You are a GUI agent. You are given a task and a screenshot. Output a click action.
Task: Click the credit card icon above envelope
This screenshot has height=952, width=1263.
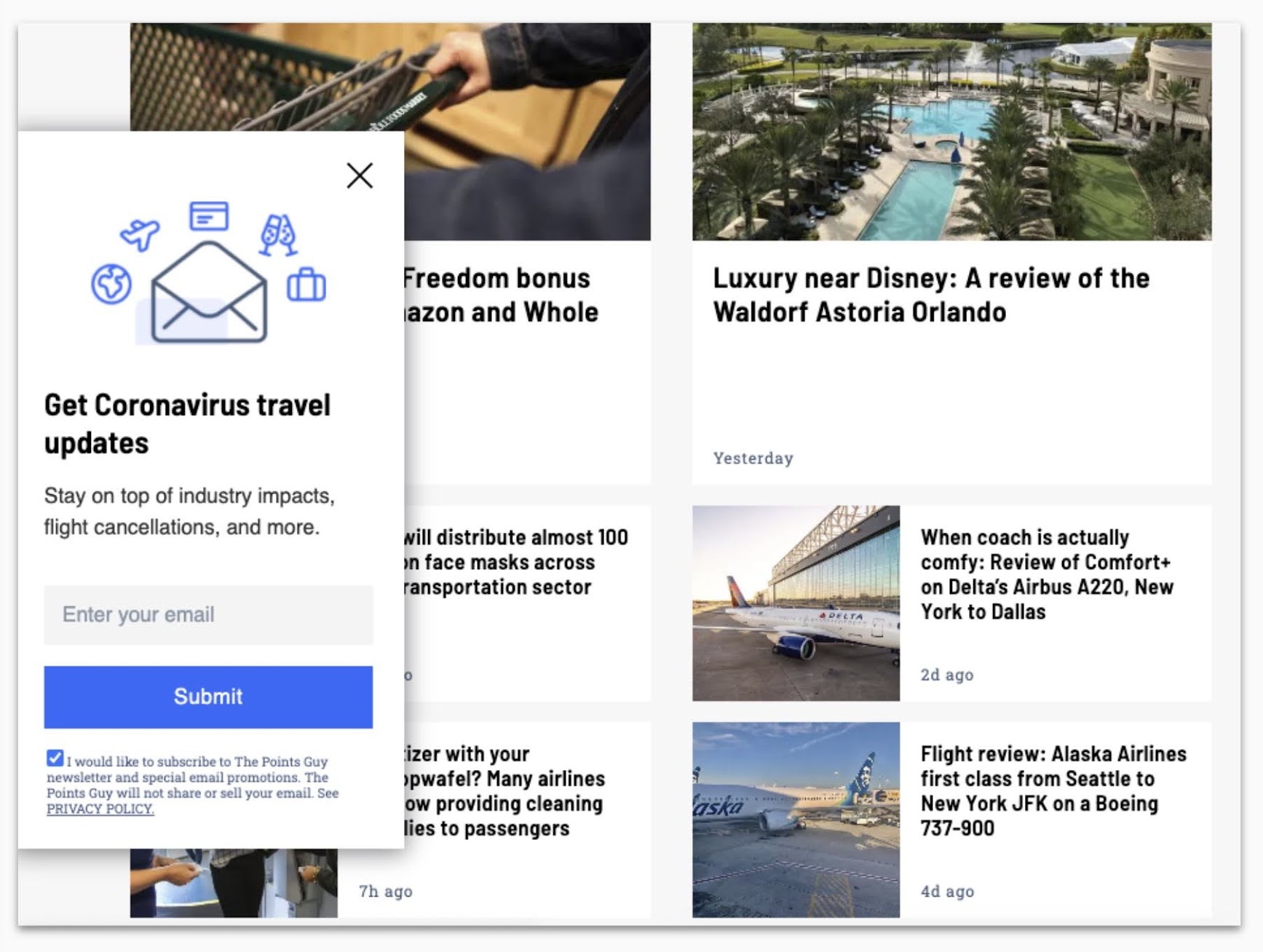tap(209, 215)
